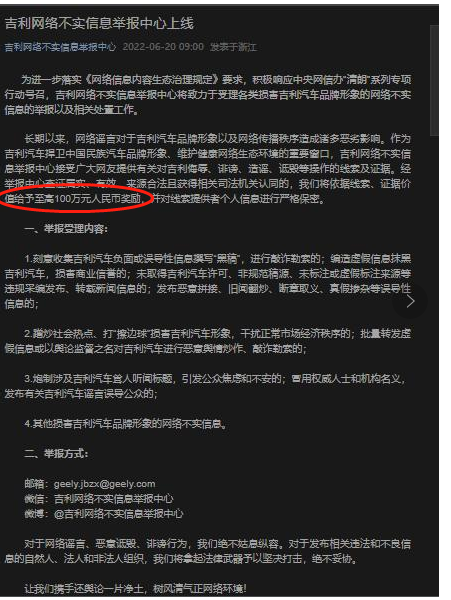Click the vertical scrollbar thumb at right
The width and height of the screenshot is (451, 600).
click(434, 80)
